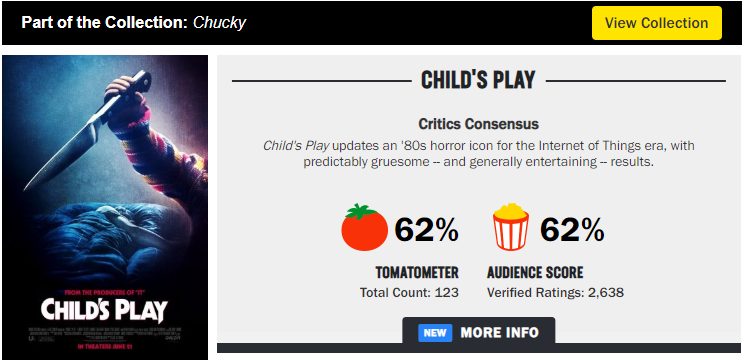Open the View Collection button

click(x=657, y=23)
